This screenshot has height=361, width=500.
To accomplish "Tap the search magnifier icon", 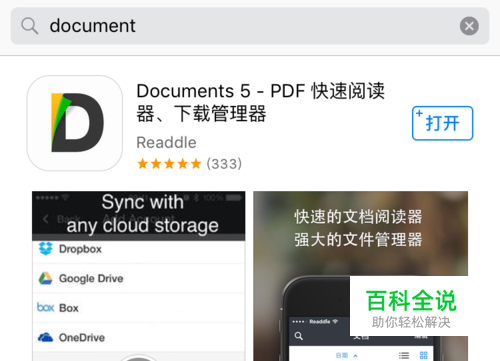I will tap(30, 26).
